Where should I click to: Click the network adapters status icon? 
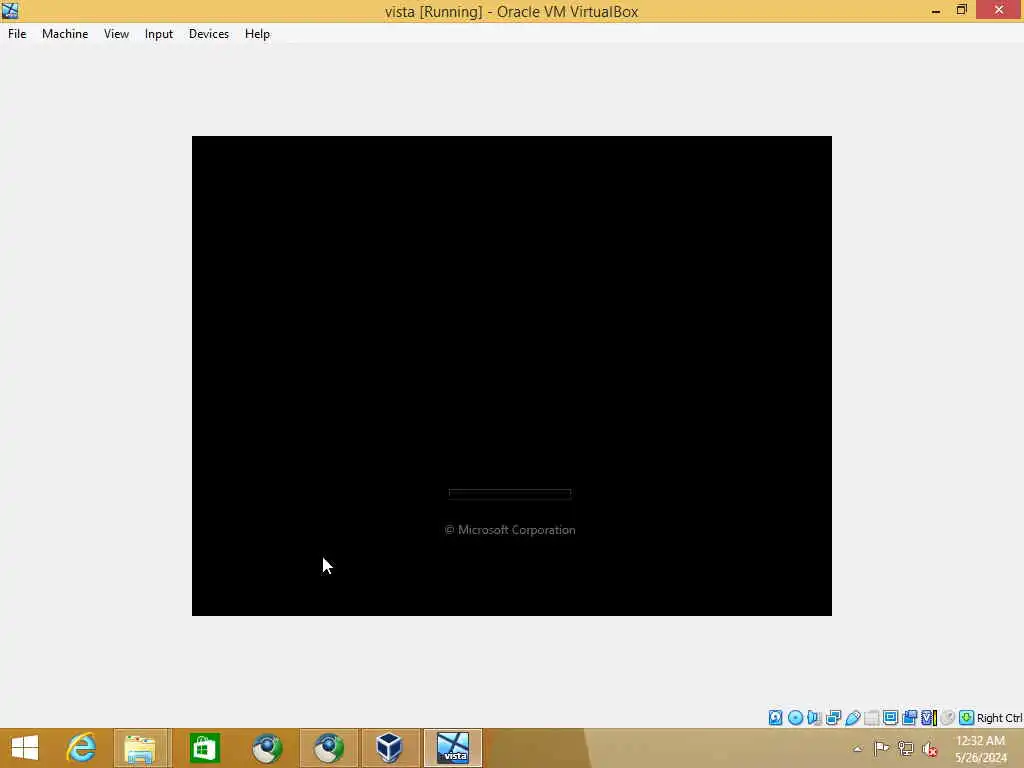pyautogui.click(x=833, y=718)
